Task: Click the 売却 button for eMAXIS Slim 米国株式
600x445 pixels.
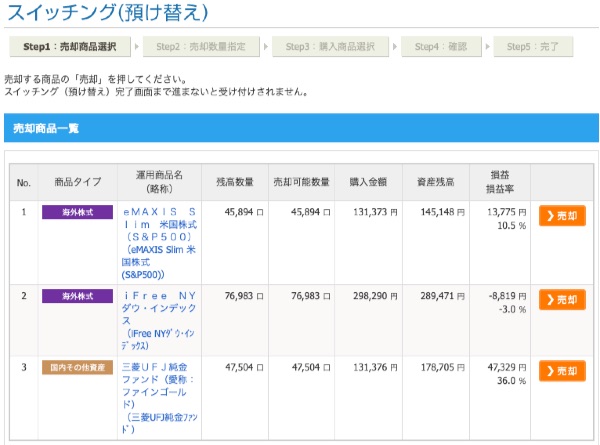Action: click(562, 216)
